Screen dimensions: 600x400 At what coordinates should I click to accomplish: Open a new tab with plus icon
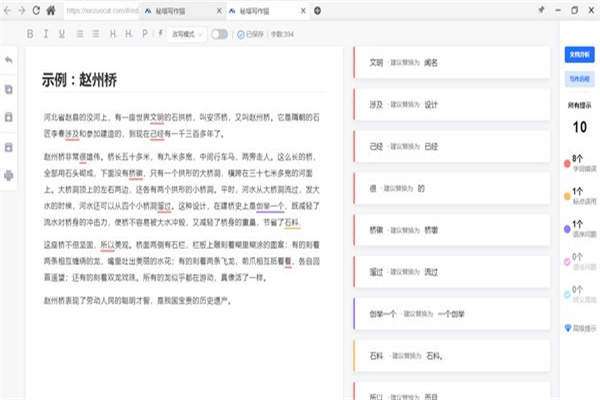coord(317,11)
